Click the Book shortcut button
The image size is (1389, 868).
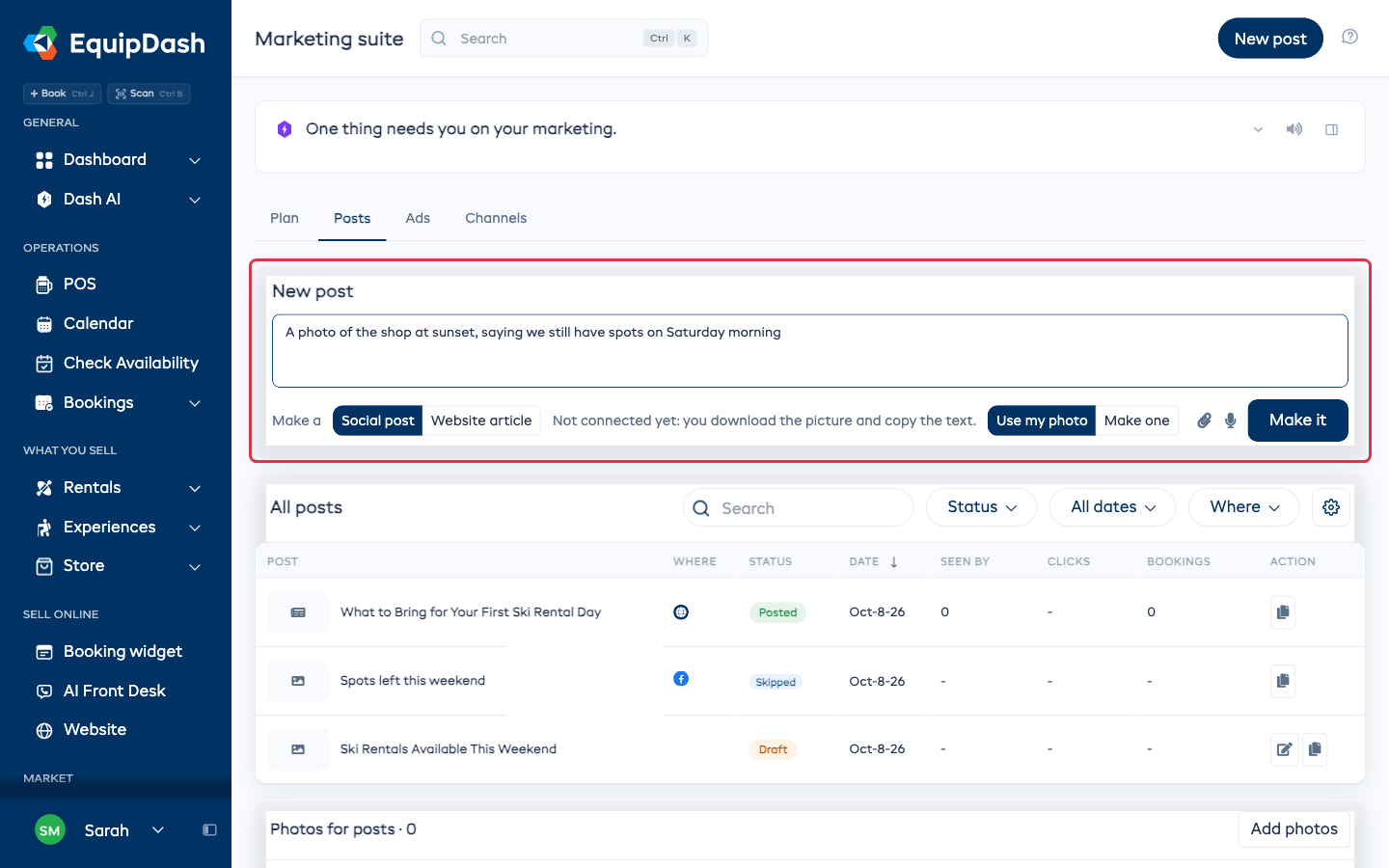pos(62,94)
